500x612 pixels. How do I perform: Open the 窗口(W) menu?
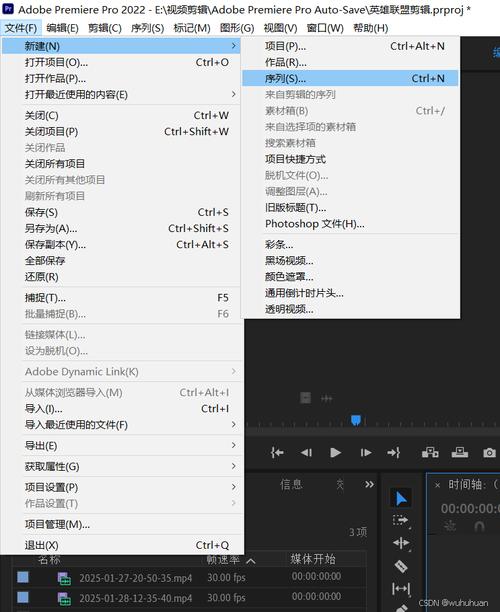coord(325,28)
